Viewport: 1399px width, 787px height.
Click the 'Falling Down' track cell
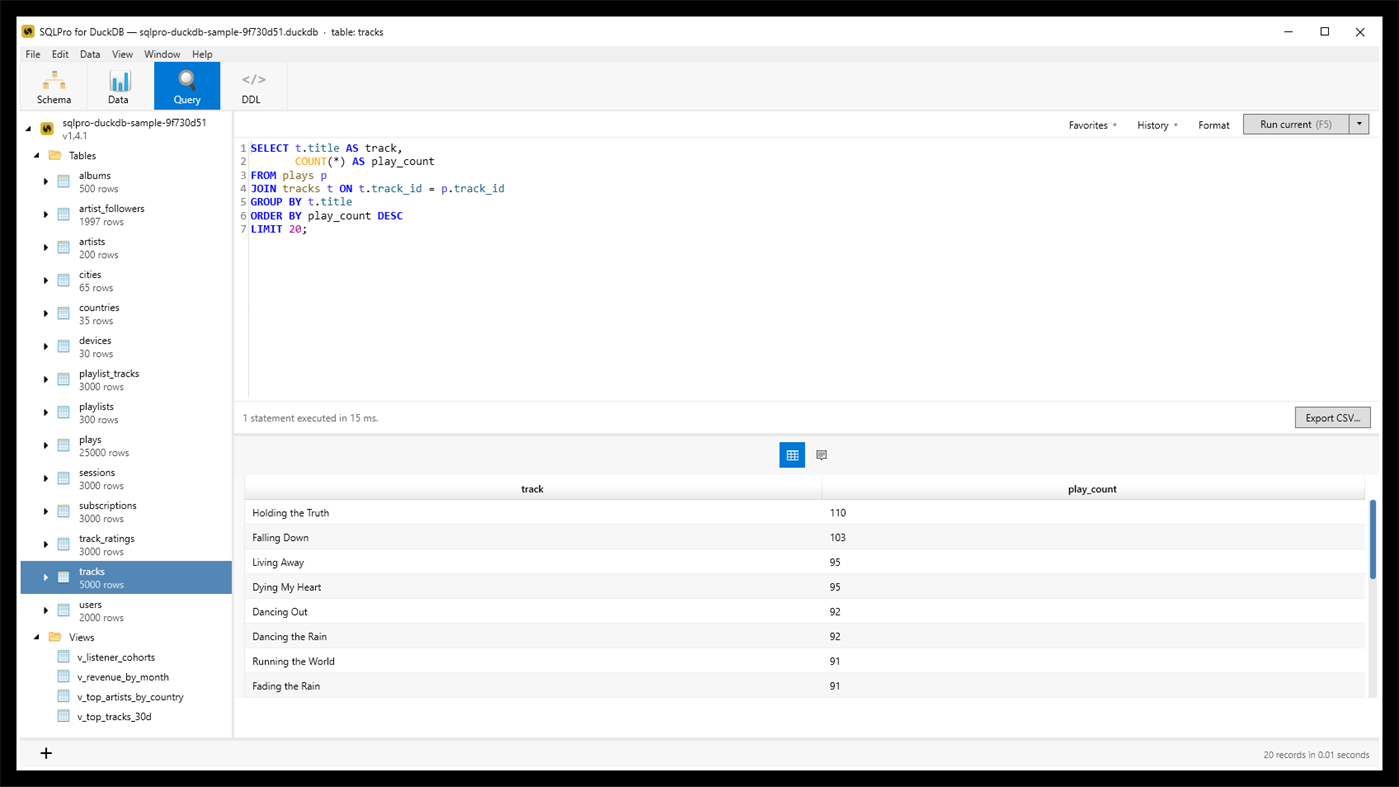pyautogui.click(x=534, y=538)
